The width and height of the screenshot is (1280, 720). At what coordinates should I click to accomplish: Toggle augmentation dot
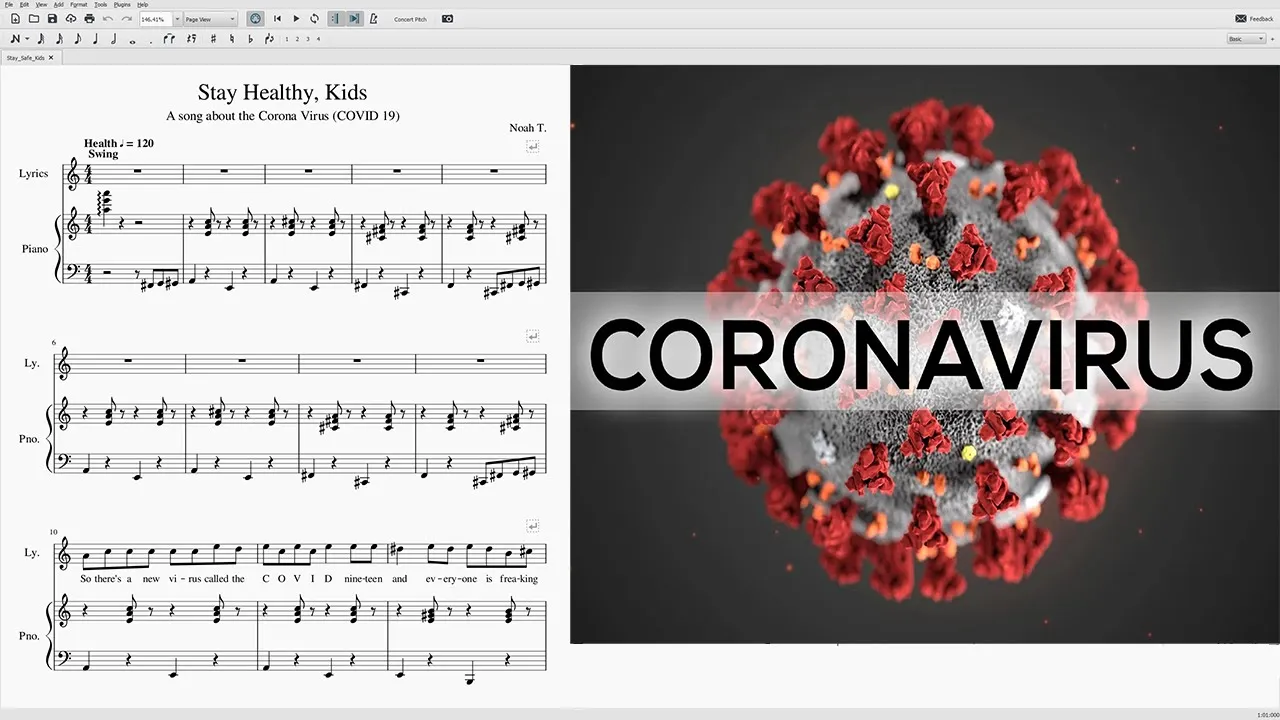151,42
